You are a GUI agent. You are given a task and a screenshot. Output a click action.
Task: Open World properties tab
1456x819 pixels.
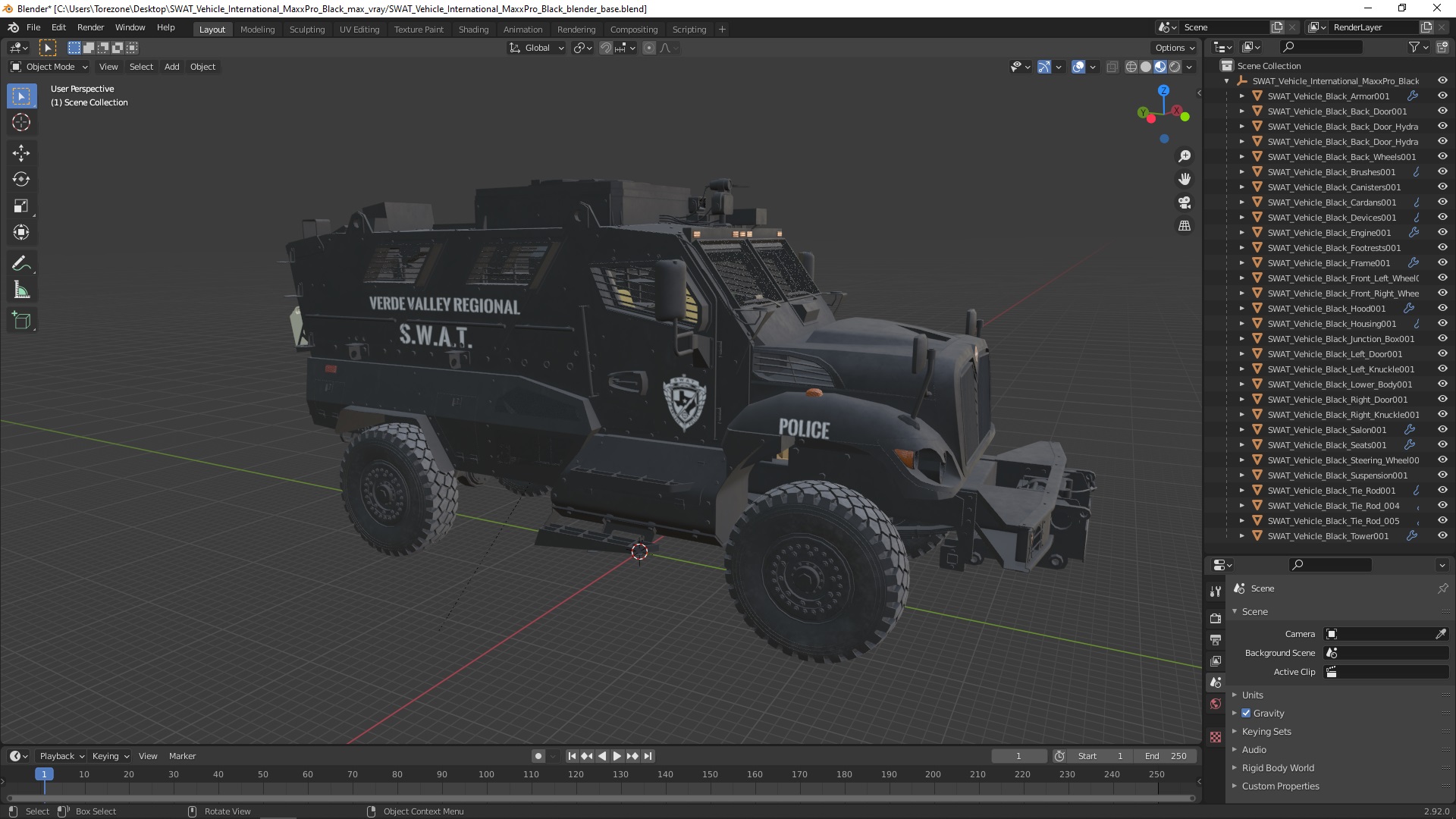1216,704
